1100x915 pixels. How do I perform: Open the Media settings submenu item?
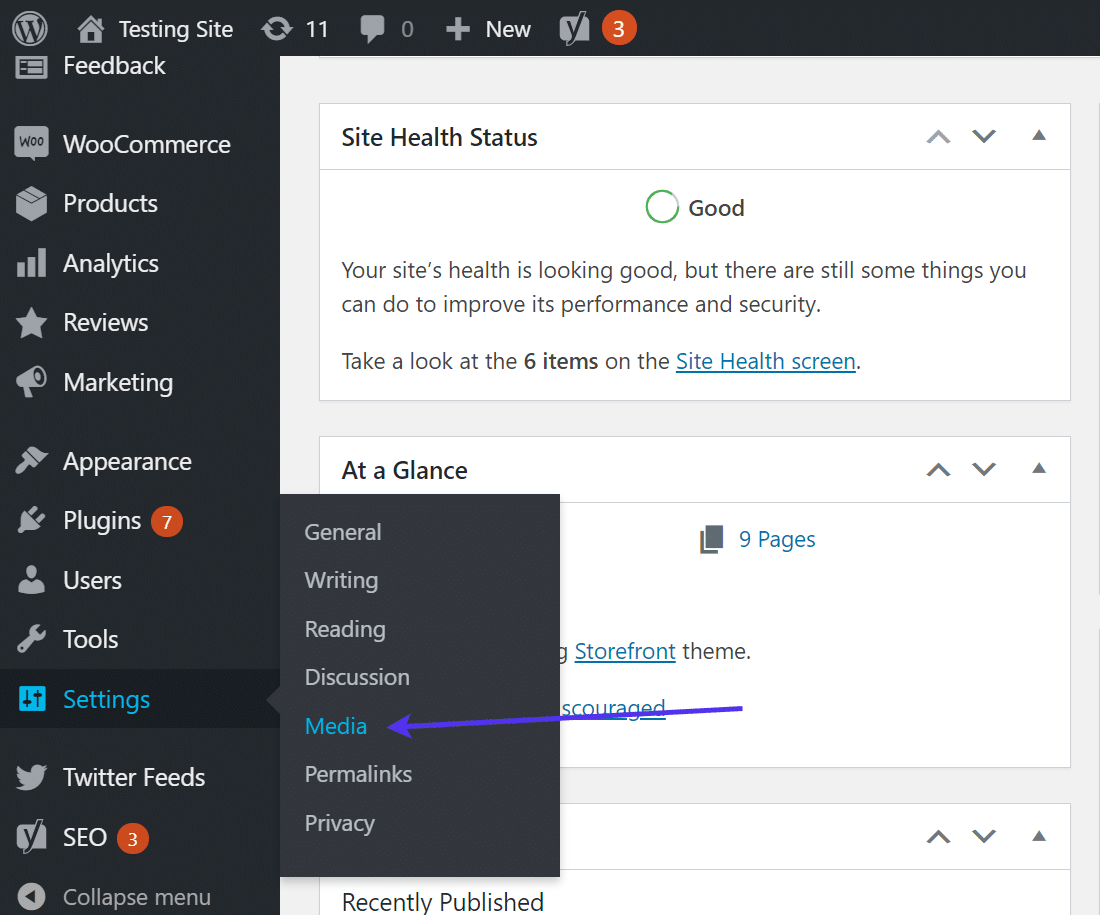(335, 725)
